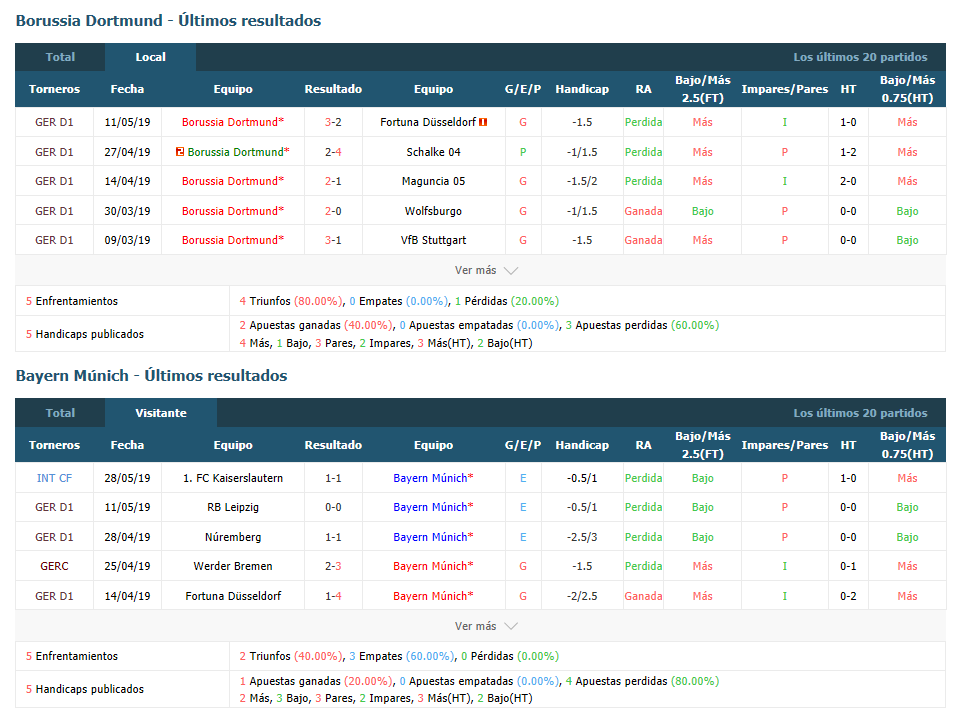This screenshot has width=954, height=717.
Task: Select Visitante tab in Bayern section
Action: click(161, 413)
